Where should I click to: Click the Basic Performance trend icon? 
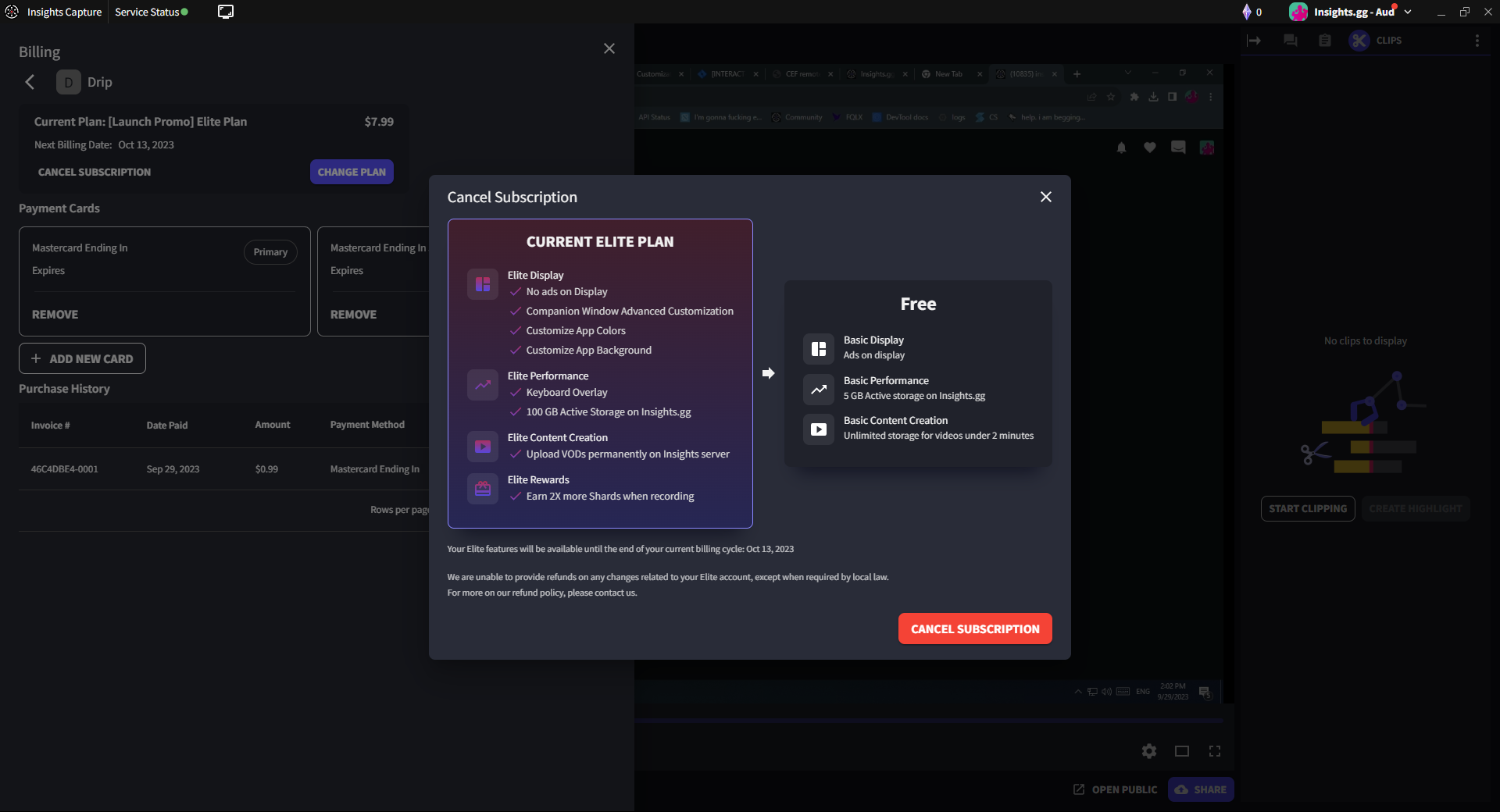819,389
